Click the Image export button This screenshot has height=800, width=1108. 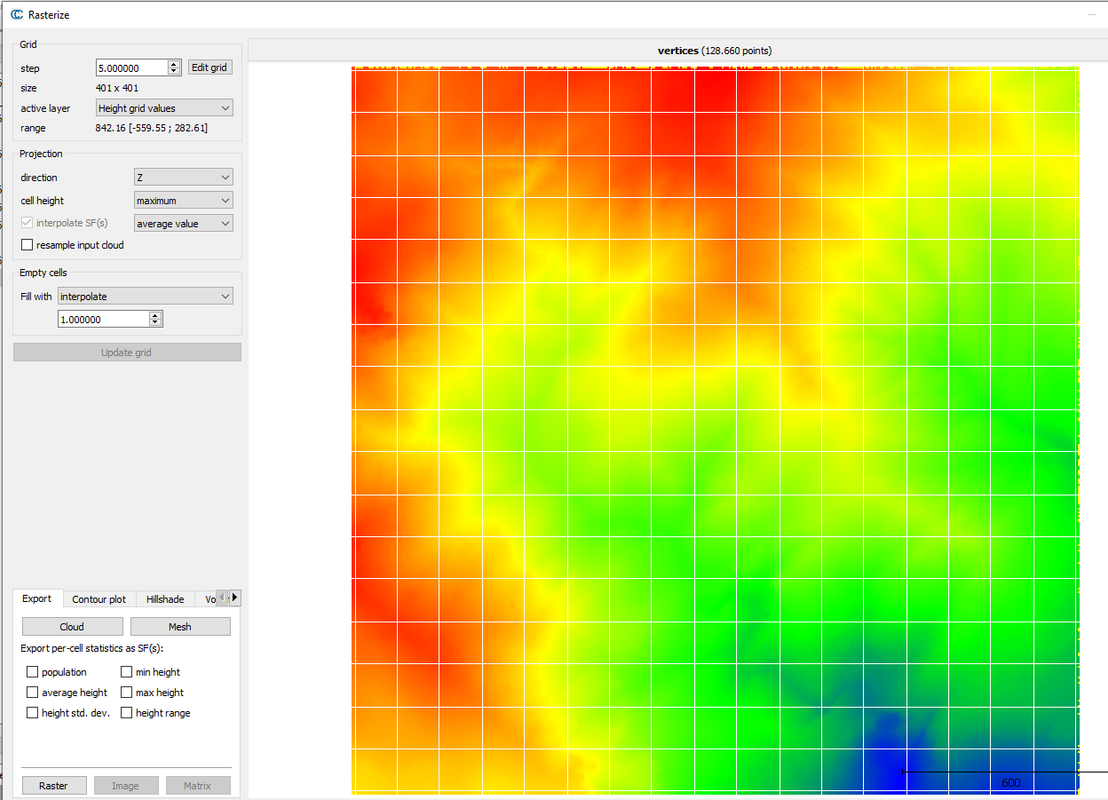[x=125, y=786]
